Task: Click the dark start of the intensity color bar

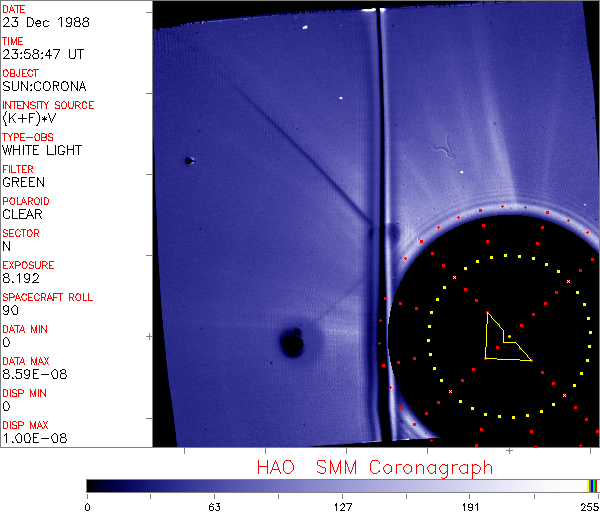Action: coord(92,485)
